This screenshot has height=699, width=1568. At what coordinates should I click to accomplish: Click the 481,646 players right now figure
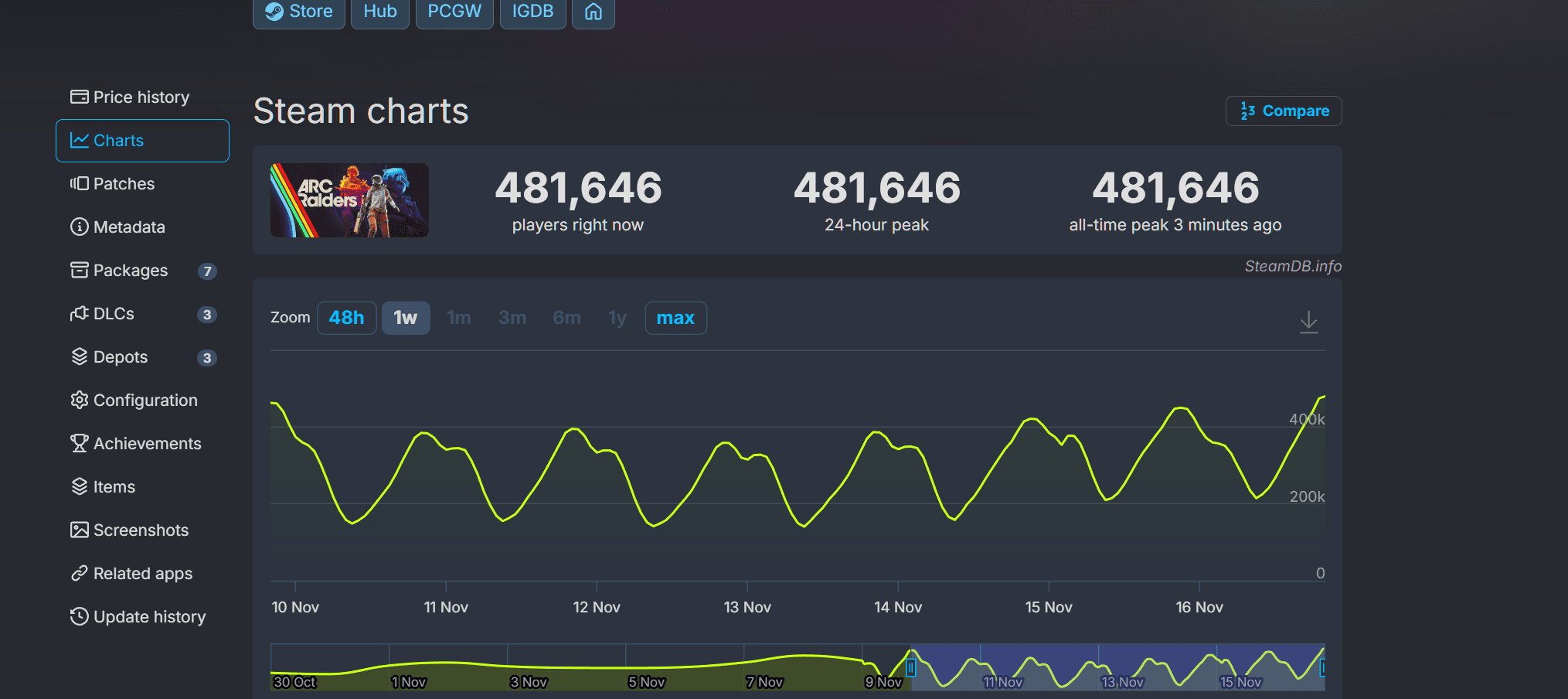point(578,189)
